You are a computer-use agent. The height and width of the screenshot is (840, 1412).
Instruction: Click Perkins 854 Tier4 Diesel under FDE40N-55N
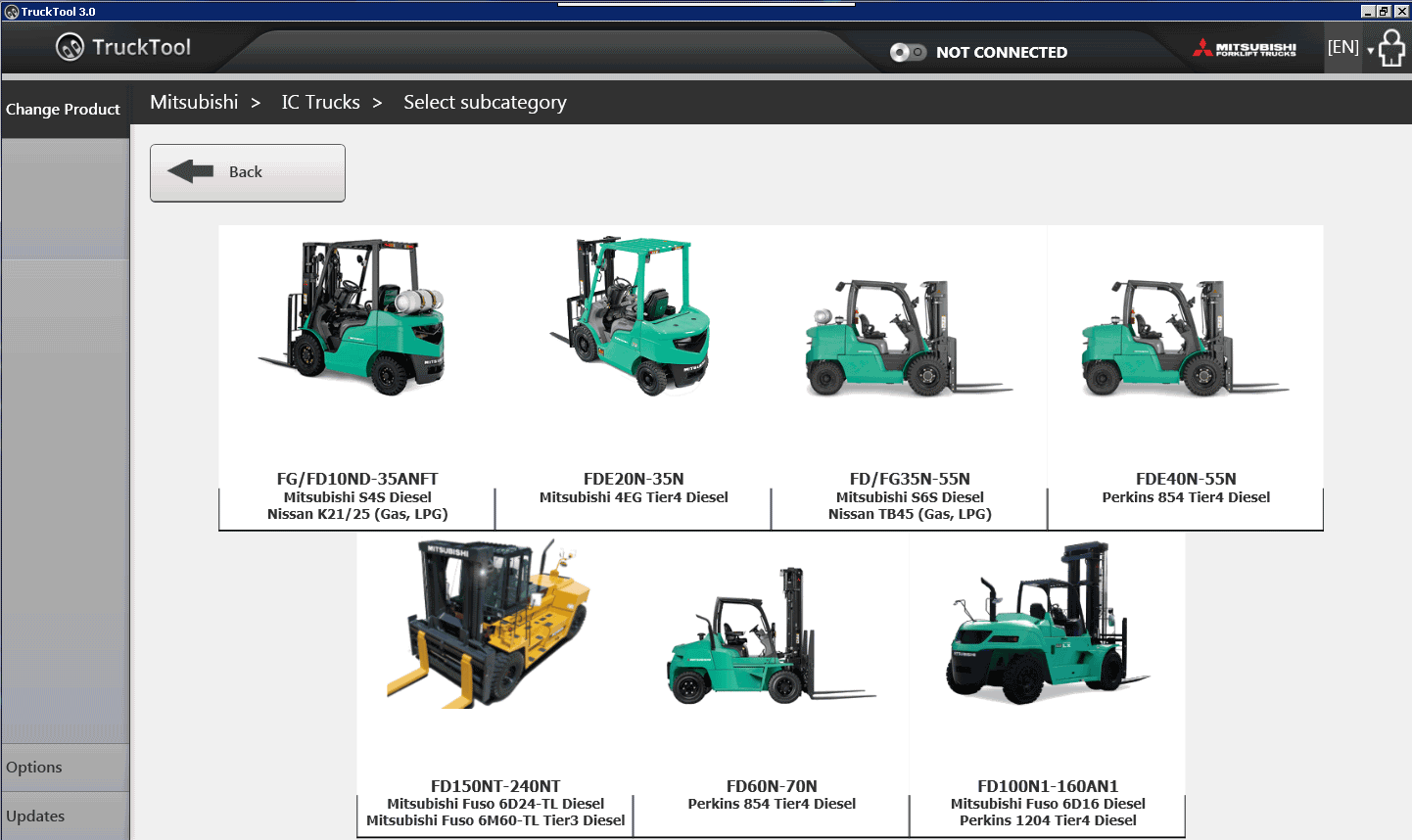tap(1186, 497)
